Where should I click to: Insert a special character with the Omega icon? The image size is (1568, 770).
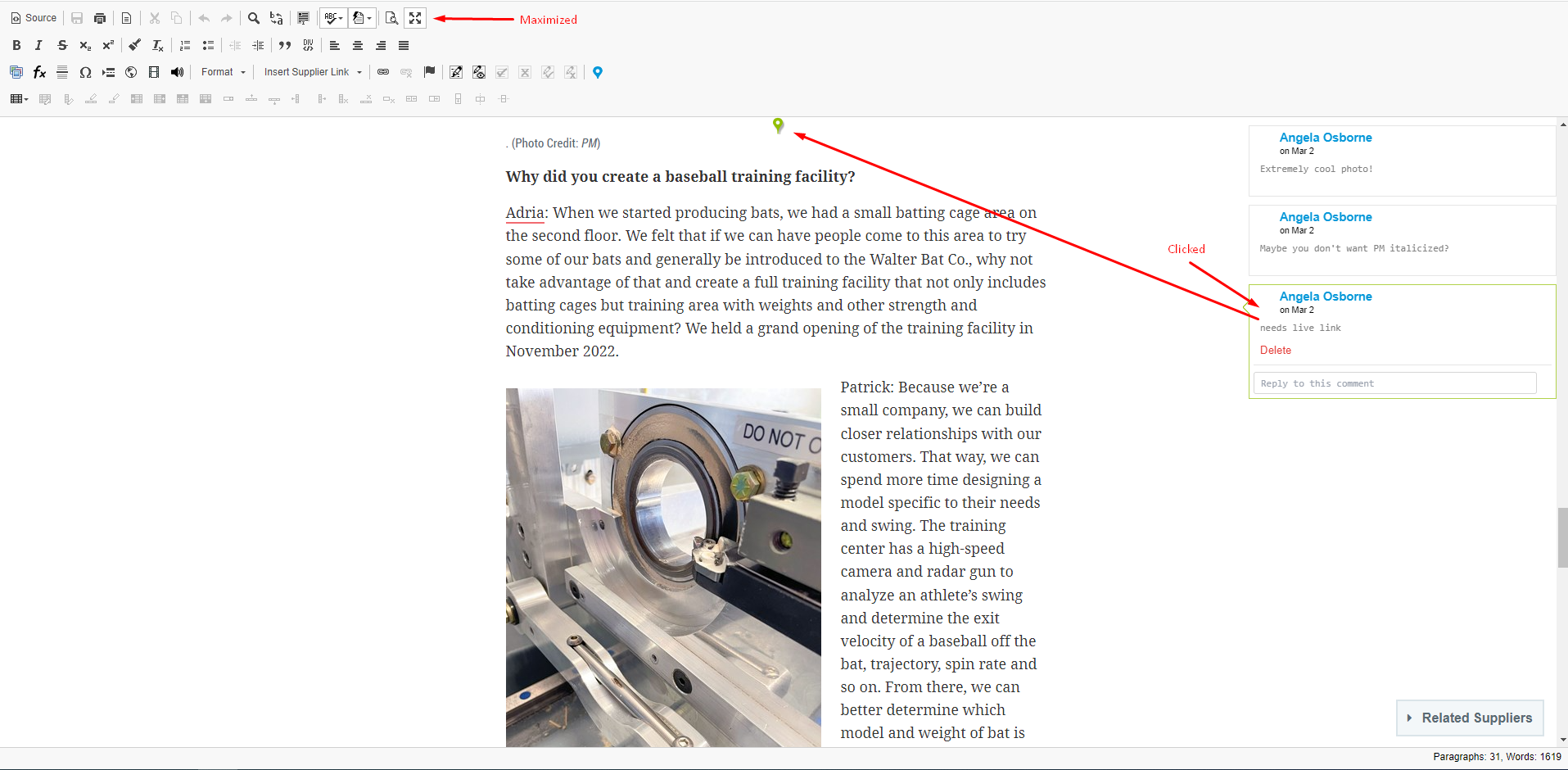click(x=85, y=73)
